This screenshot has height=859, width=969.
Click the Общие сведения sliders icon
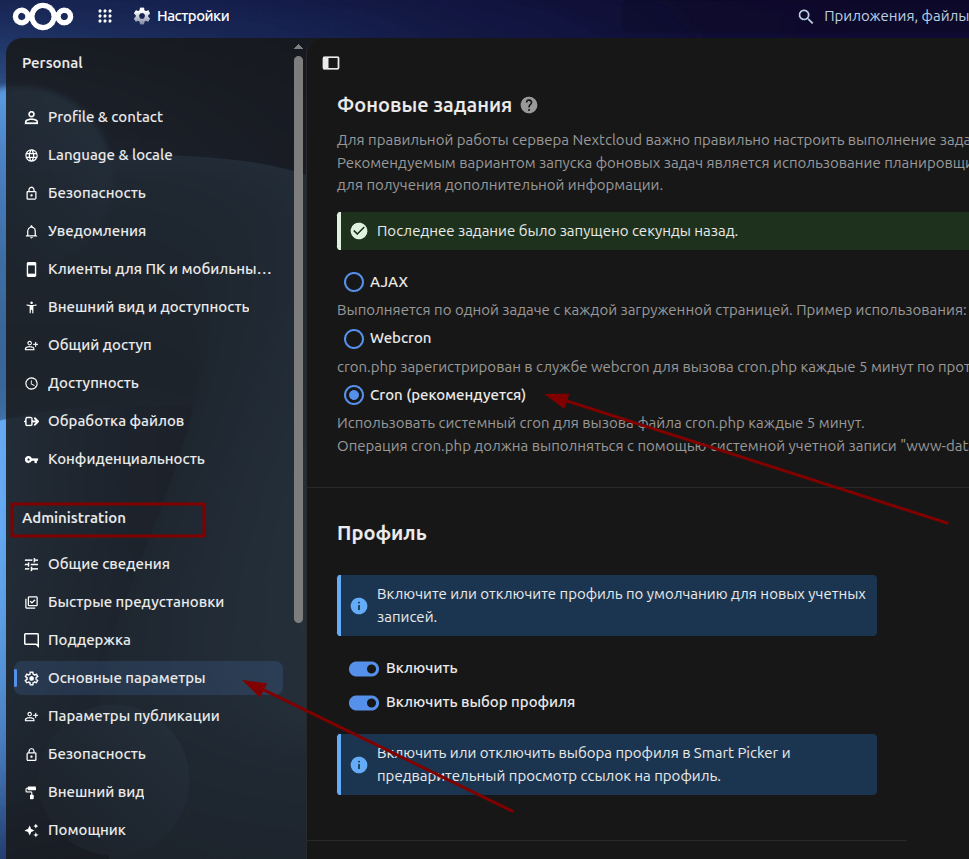click(x=32, y=564)
